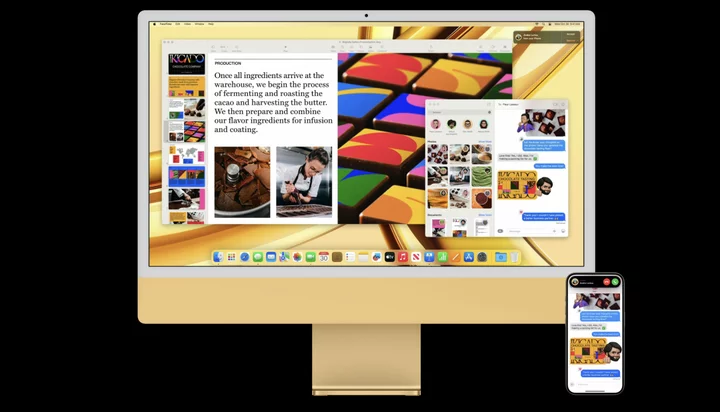Image resolution: width=720 pixels, height=412 pixels.
Task: Open the Photos app in Dock
Action: pos(297,257)
